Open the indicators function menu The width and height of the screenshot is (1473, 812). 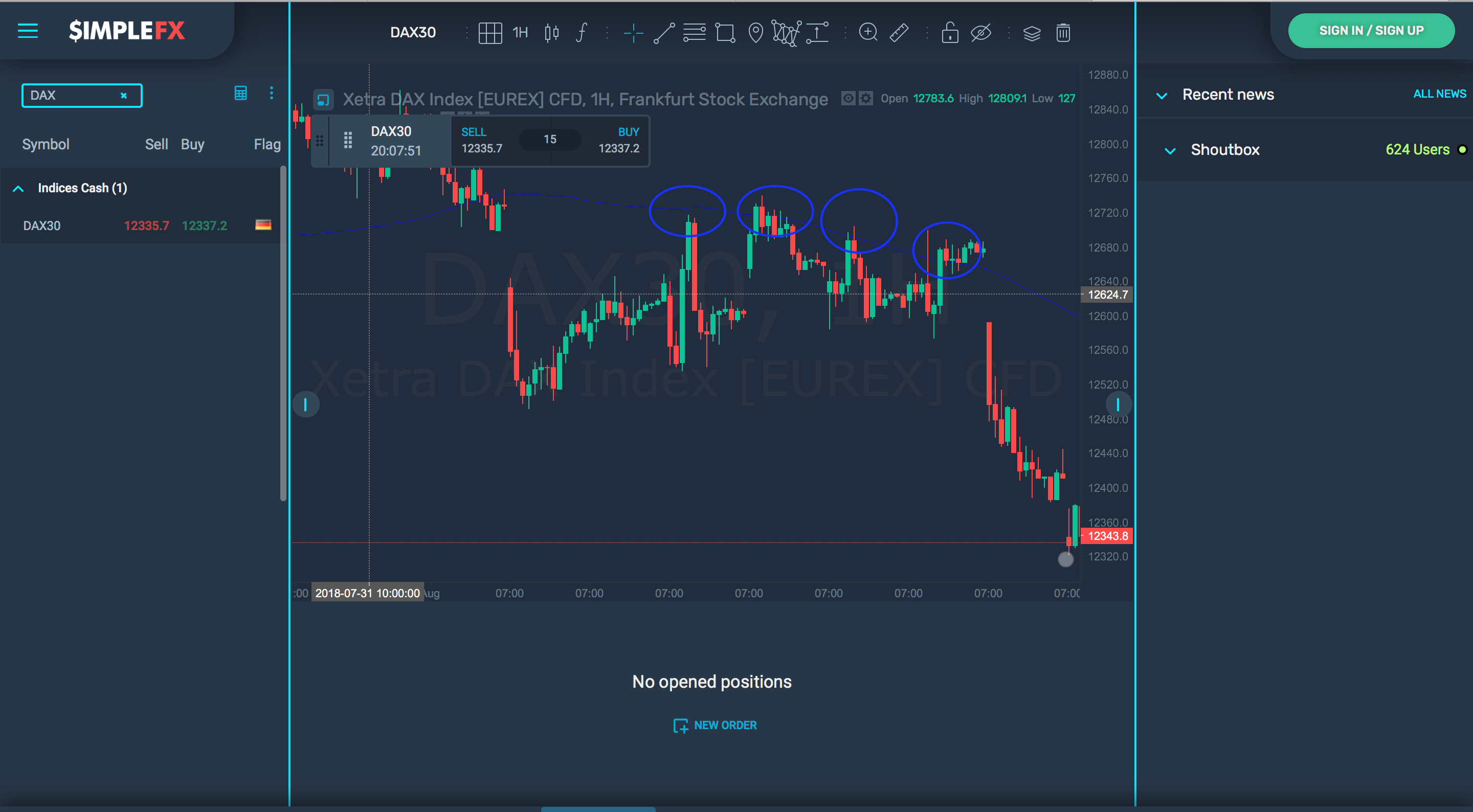click(x=582, y=33)
